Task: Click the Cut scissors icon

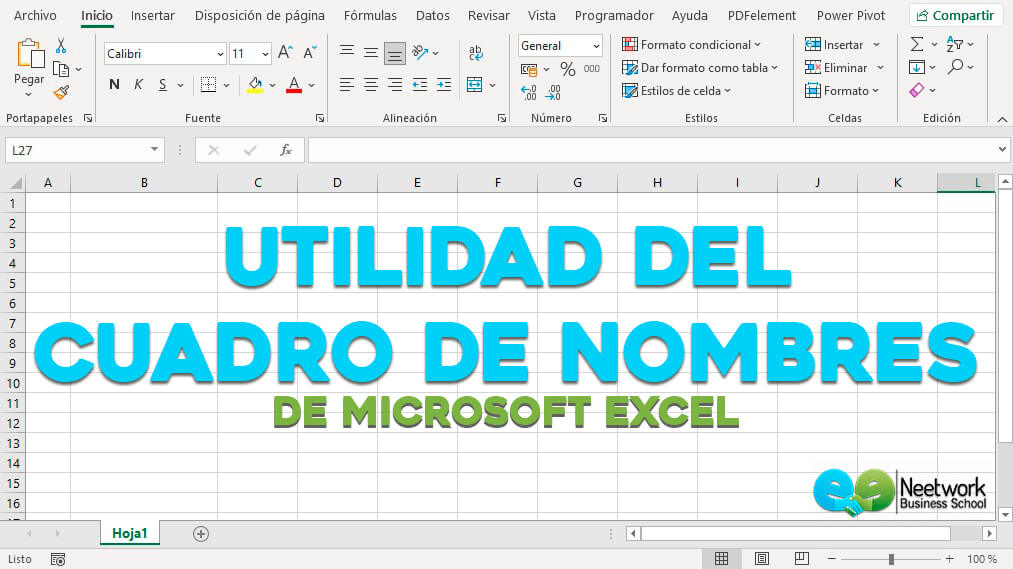Action: 61,45
